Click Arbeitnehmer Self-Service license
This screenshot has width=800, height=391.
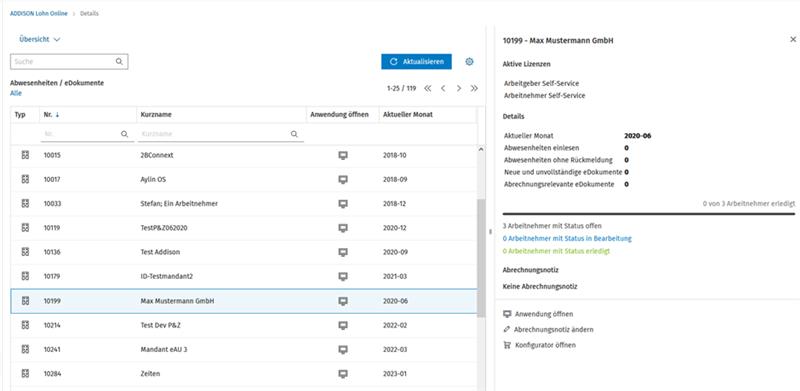(x=544, y=95)
